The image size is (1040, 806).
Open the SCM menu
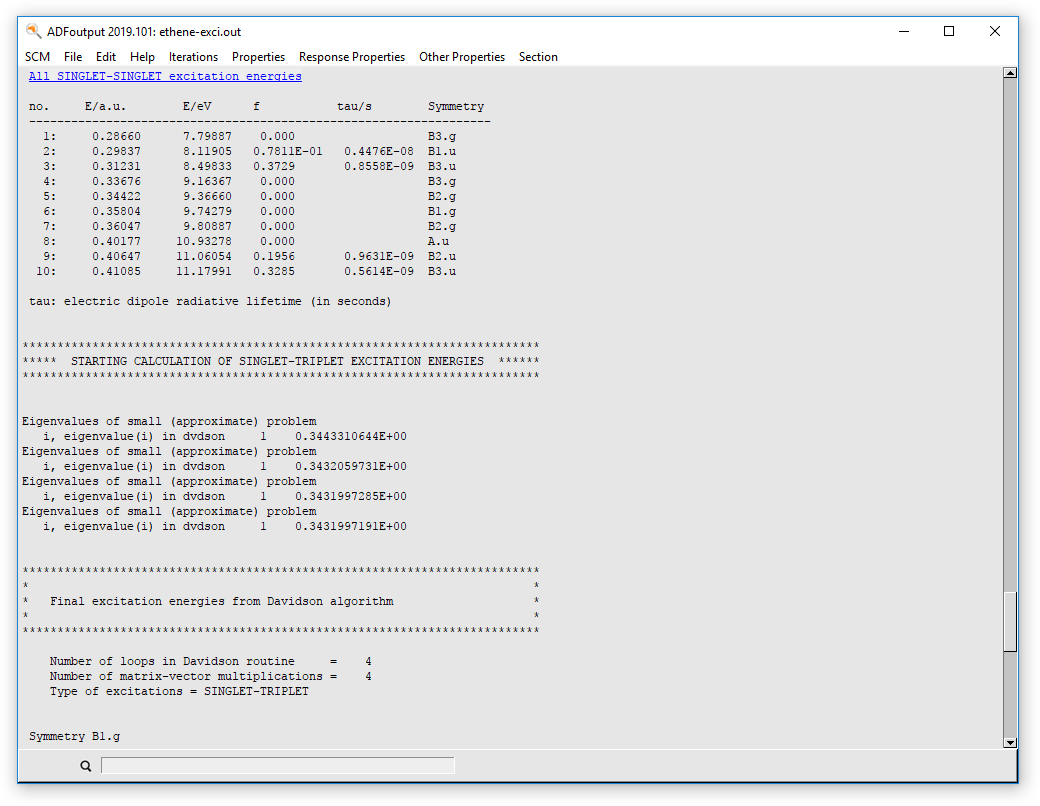click(x=37, y=57)
